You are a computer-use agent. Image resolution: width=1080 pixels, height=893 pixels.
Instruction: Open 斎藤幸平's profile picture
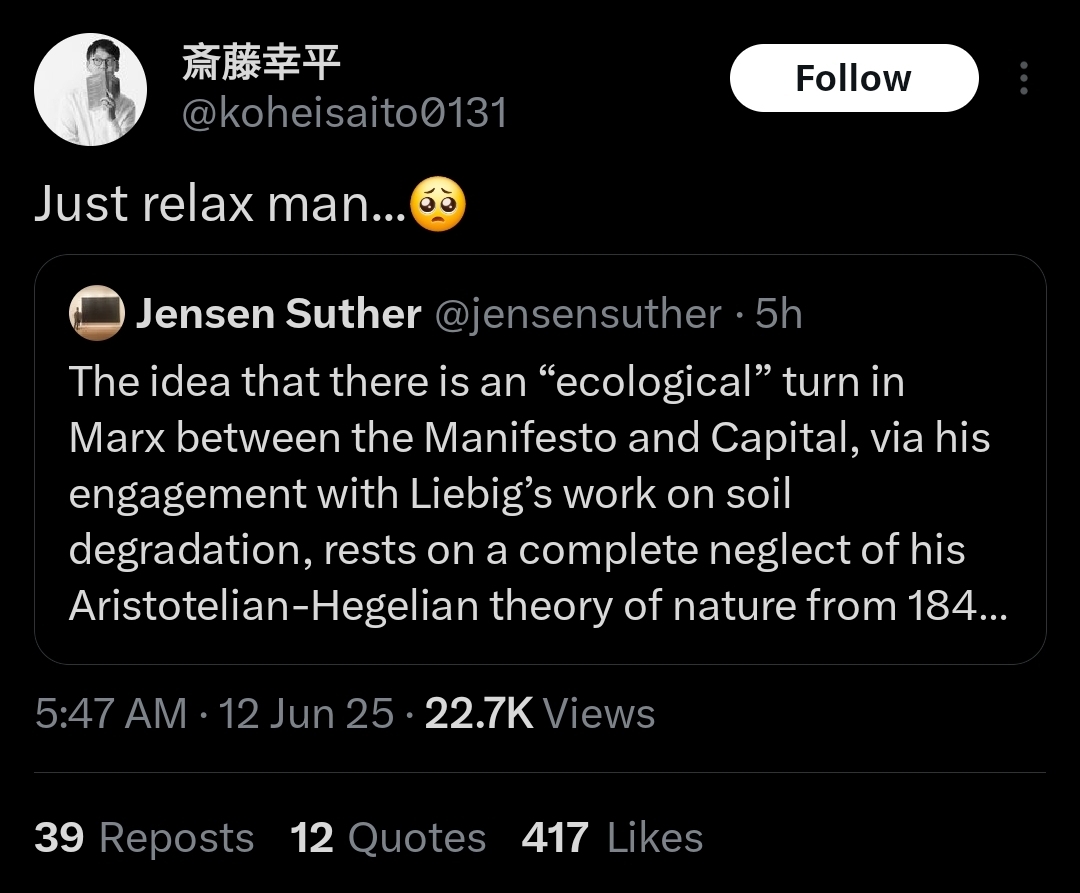[90, 90]
